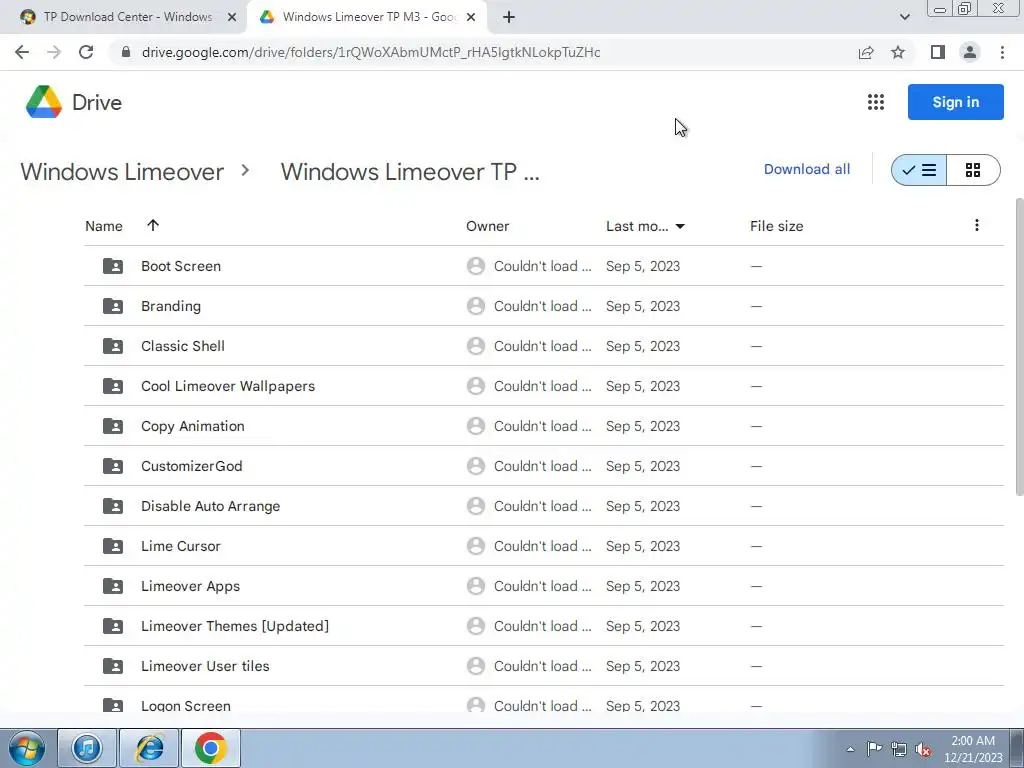Open a new tab with the plus icon
This screenshot has height=768, width=1024.
(509, 17)
